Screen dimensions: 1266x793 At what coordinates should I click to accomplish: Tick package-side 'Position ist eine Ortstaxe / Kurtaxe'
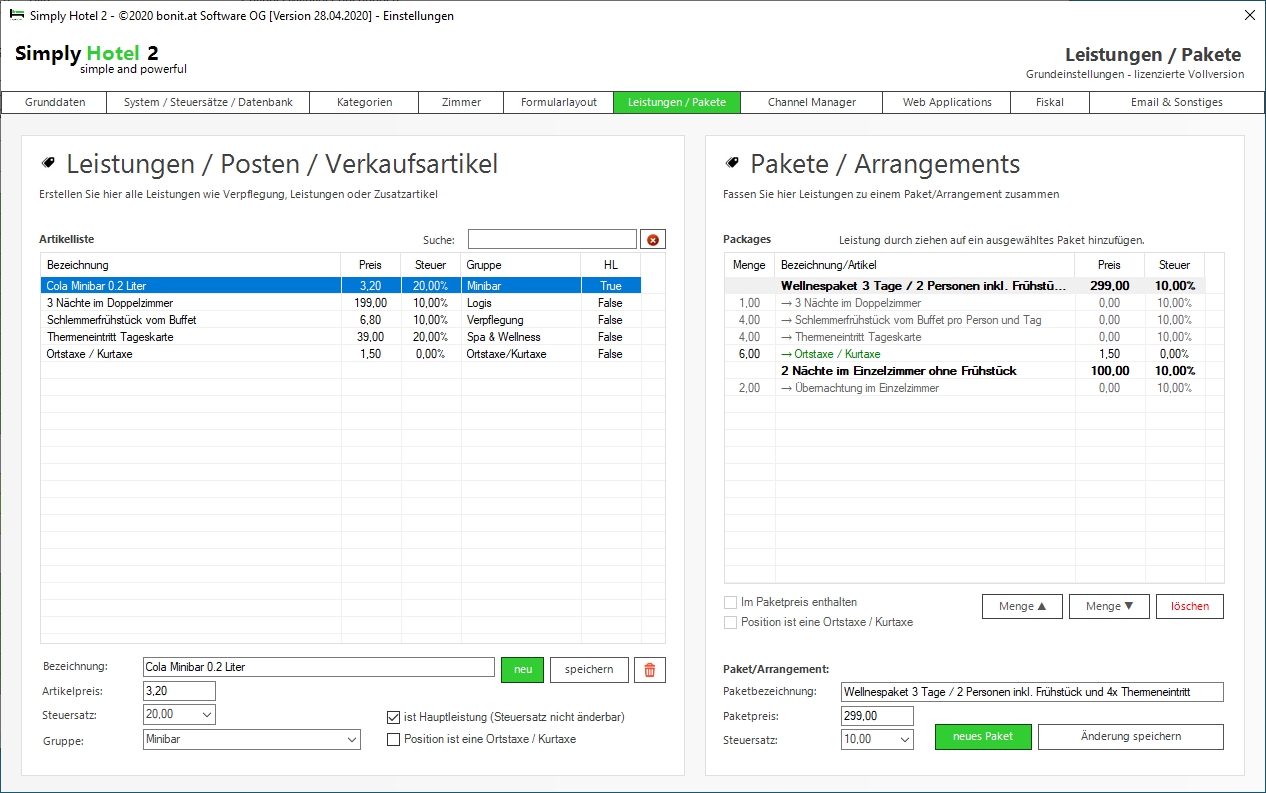(730, 622)
